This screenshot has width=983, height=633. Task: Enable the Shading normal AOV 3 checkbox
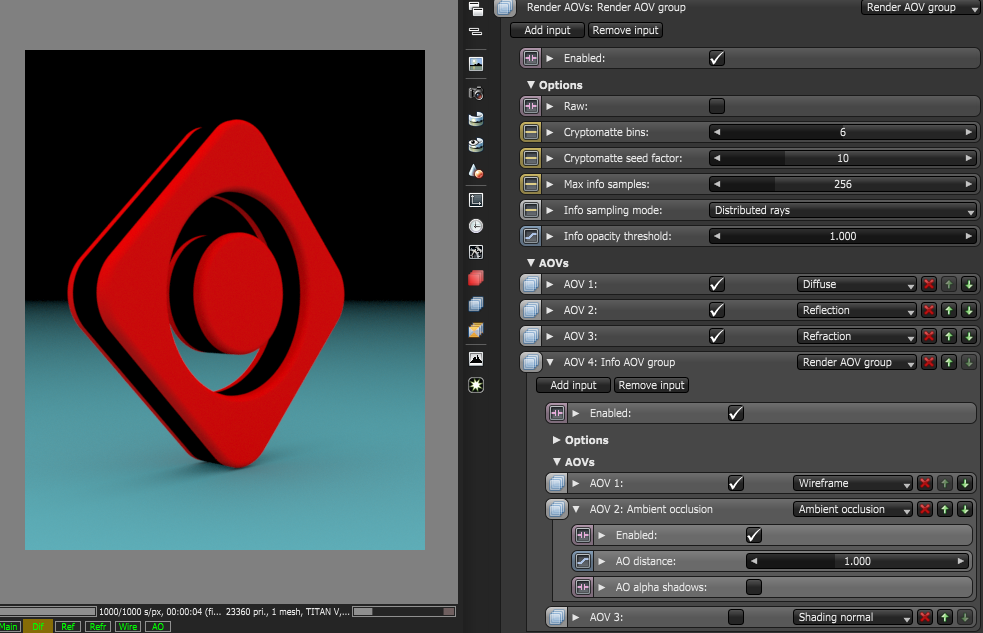tap(736, 617)
